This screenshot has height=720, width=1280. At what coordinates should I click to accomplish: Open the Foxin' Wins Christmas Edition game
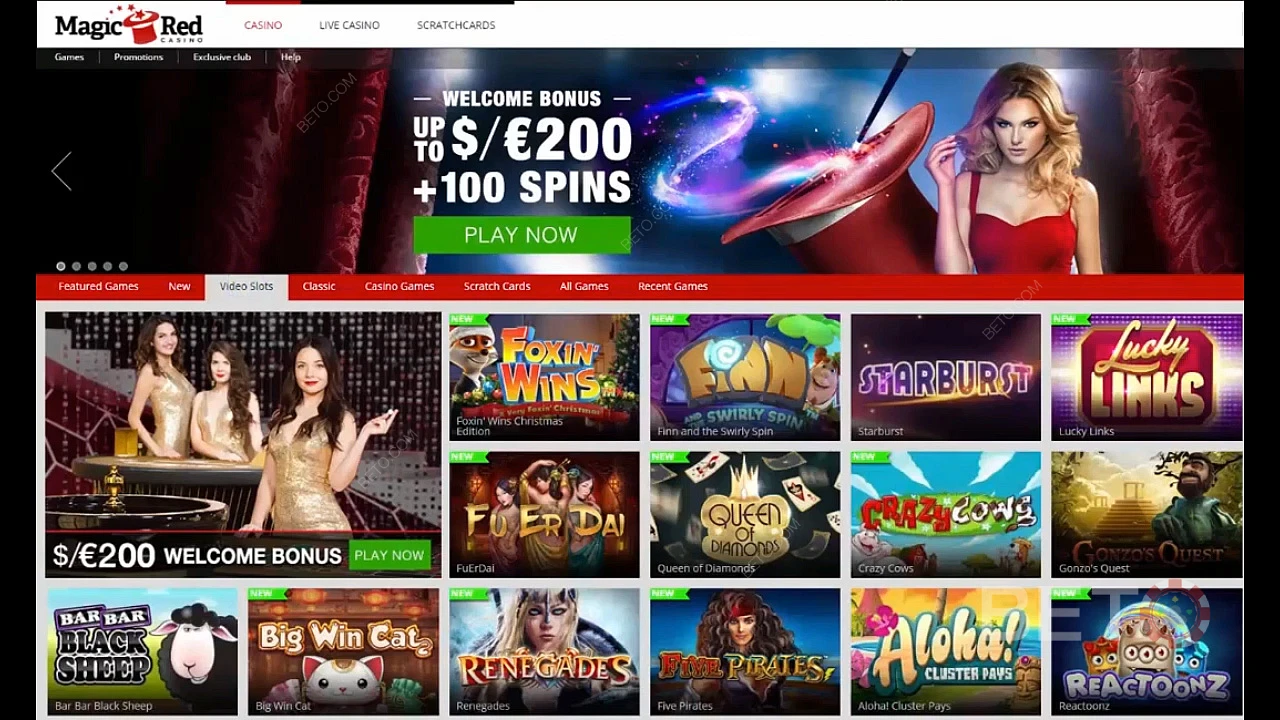pos(544,377)
